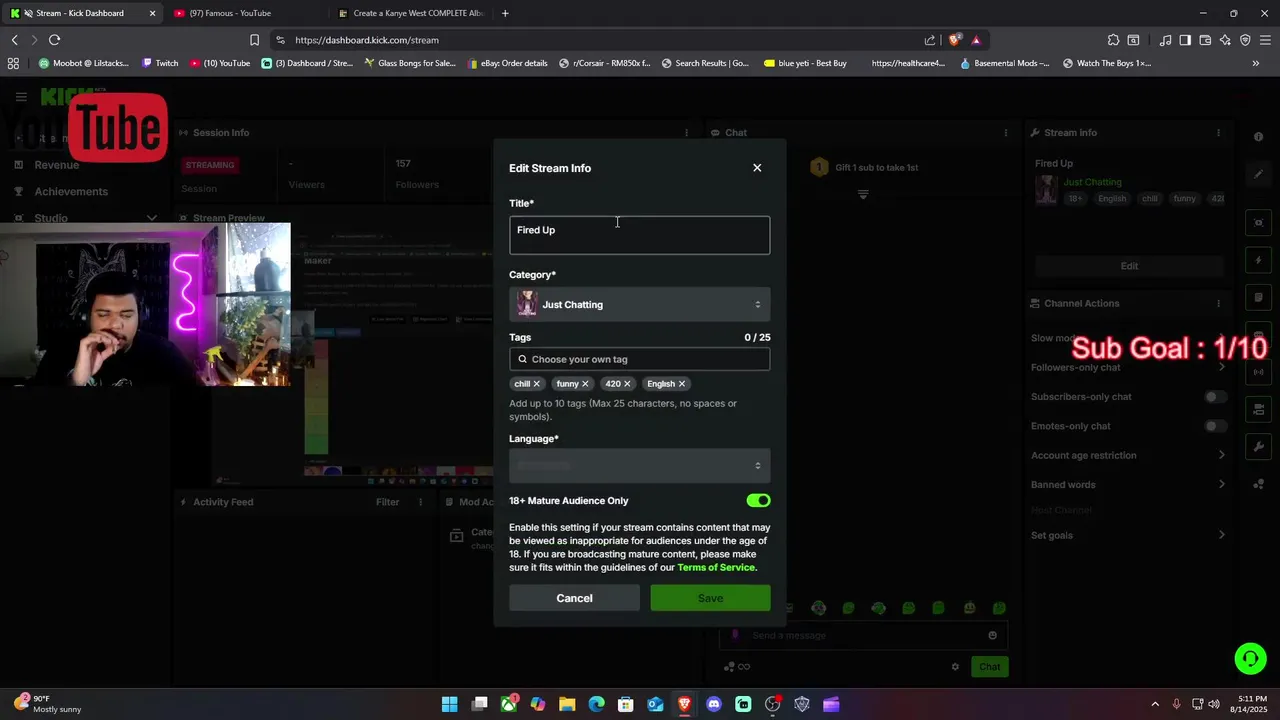
Task: Toggle 18+ Mature Audience Only switch
Action: click(x=758, y=500)
